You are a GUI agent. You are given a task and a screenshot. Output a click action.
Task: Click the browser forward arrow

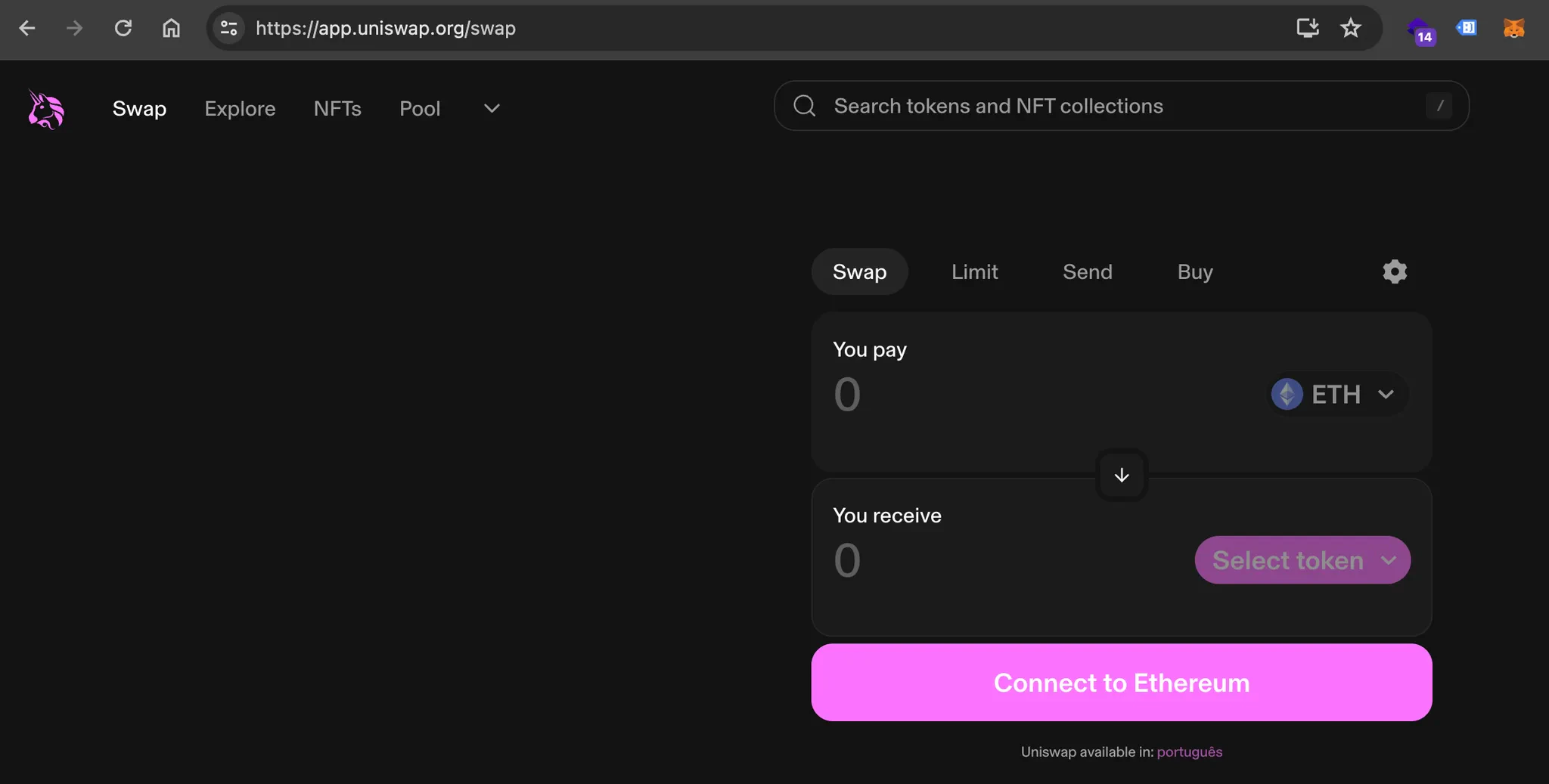(74, 28)
